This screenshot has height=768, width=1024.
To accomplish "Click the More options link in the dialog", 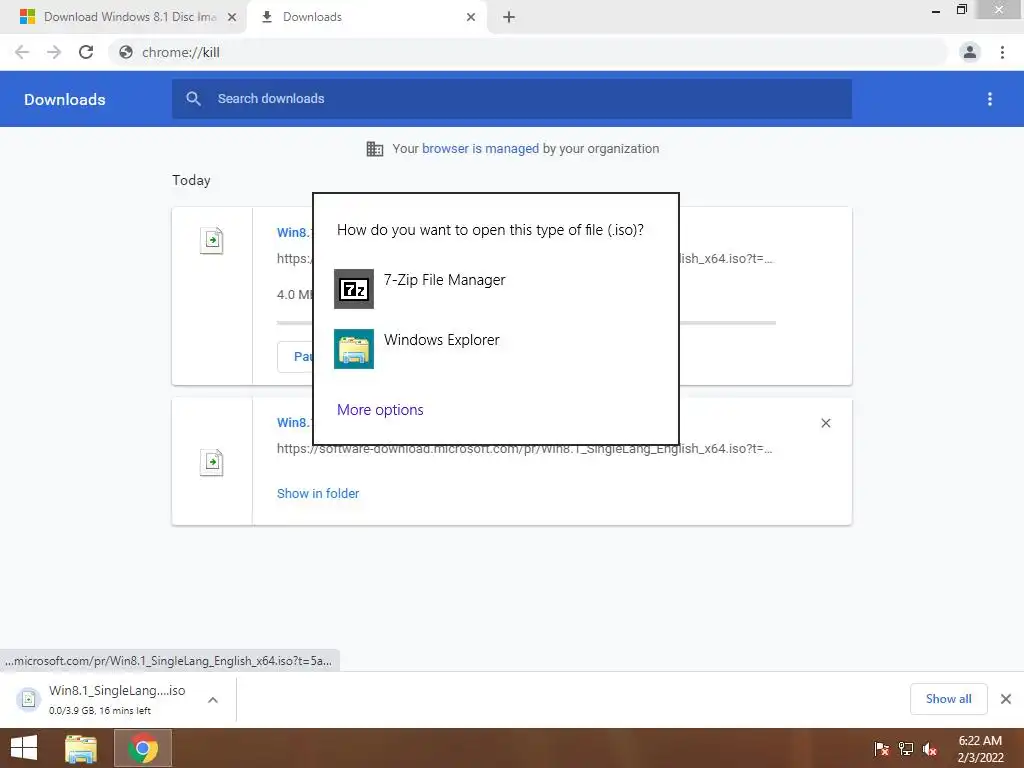I will tap(380, 410).
